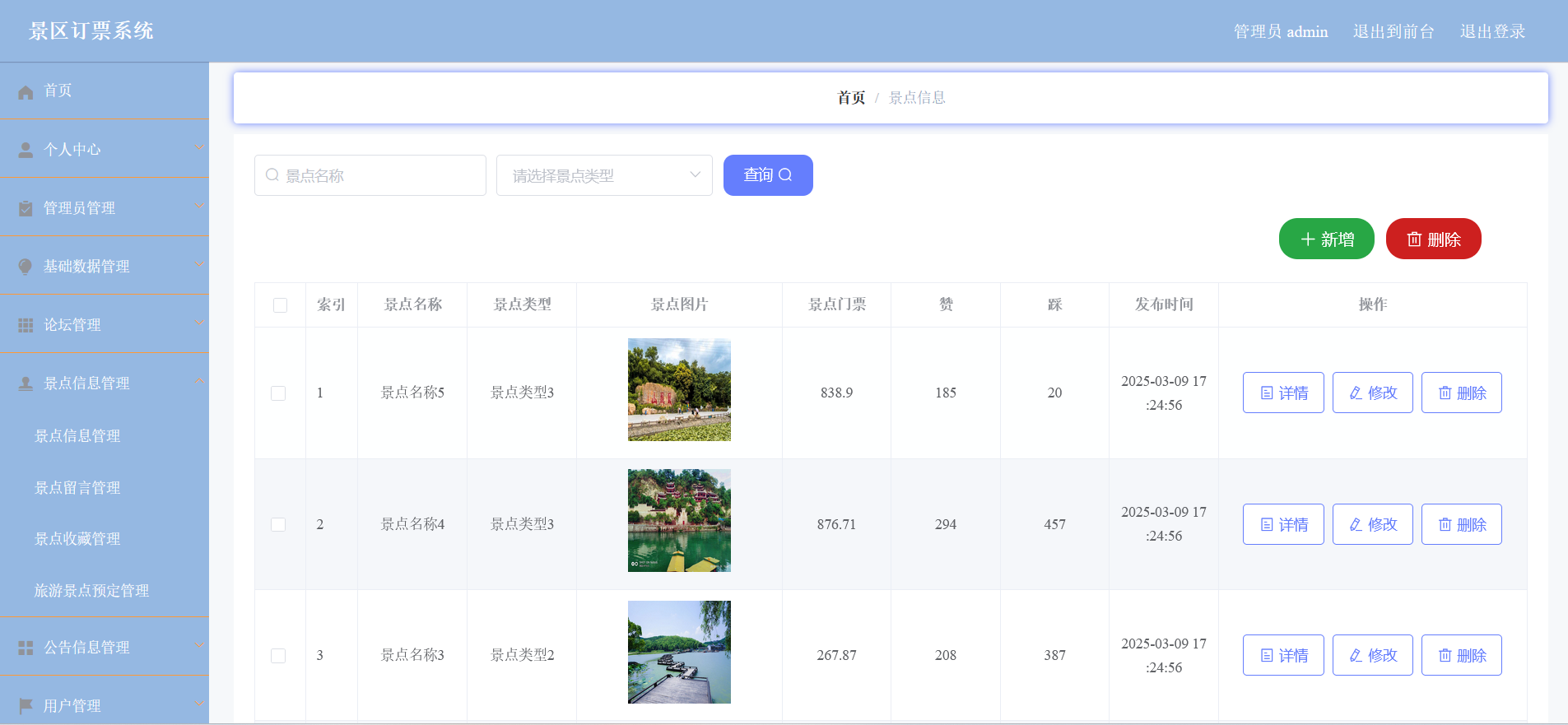Click trash icon in 删除 for 景点名称5
The height and width of the screenshot is (725, 1568).
point(1445,393)
